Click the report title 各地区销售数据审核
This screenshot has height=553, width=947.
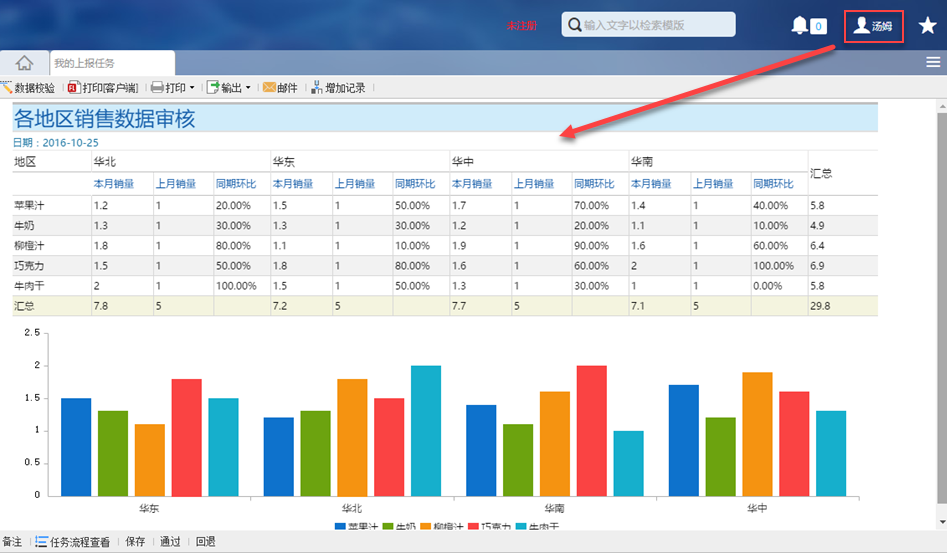click(x=104, y=118)
